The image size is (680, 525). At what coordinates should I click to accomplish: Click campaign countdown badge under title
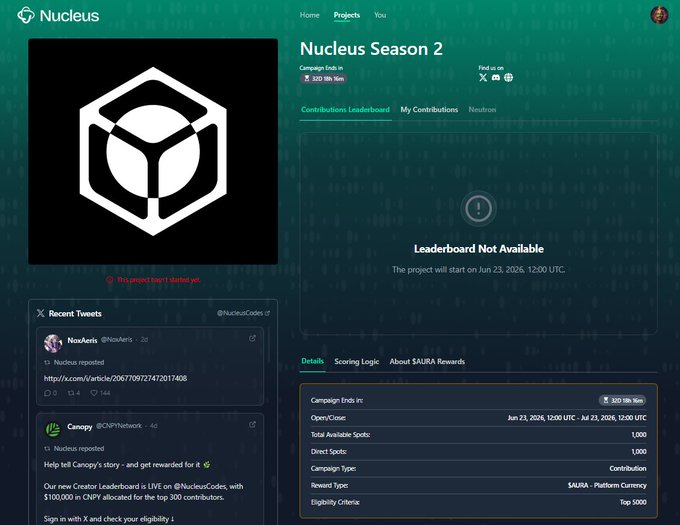coord(324,78)
